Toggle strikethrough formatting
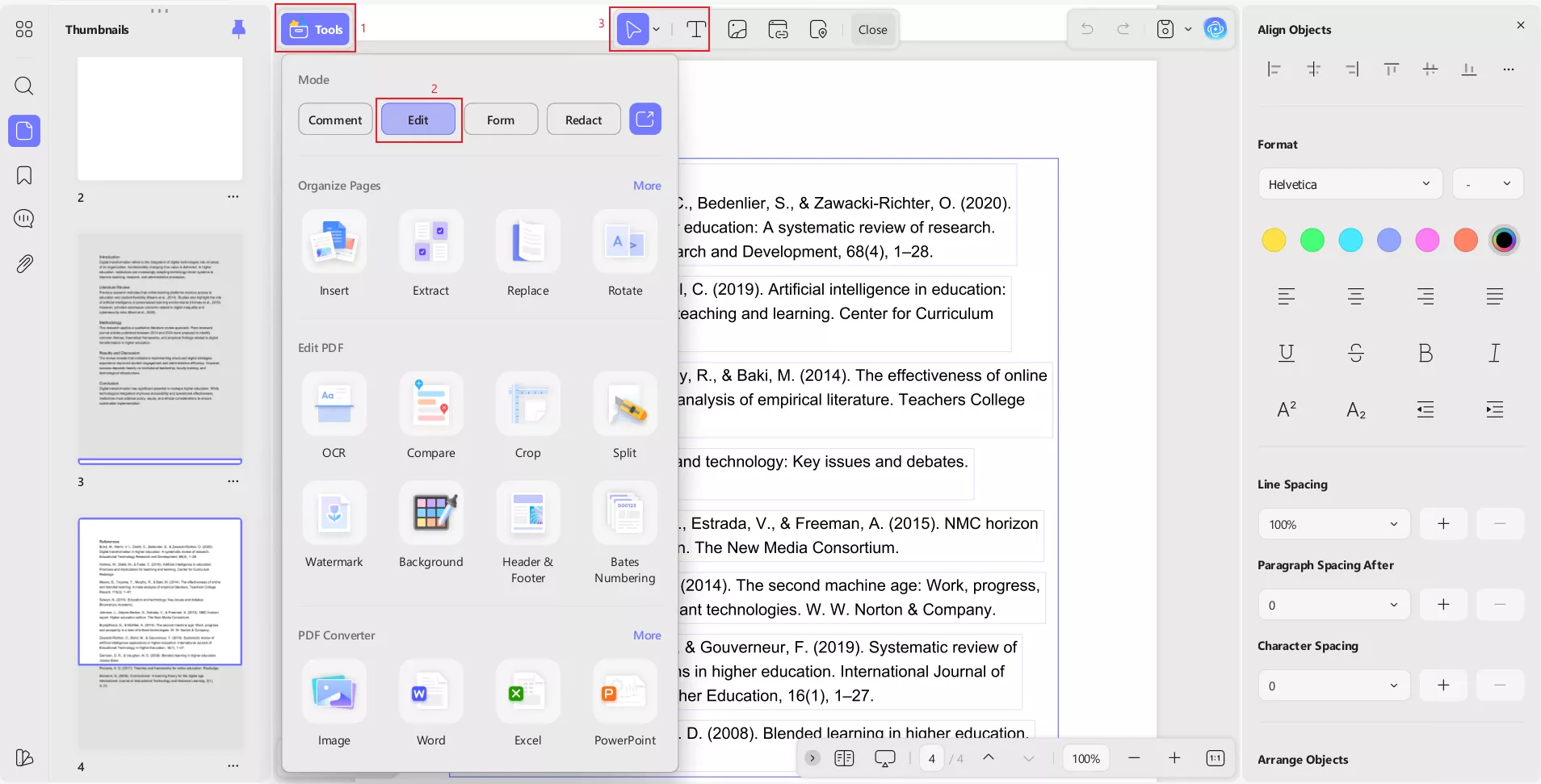The image size is (1541, 784). (x=1356, y=353)
